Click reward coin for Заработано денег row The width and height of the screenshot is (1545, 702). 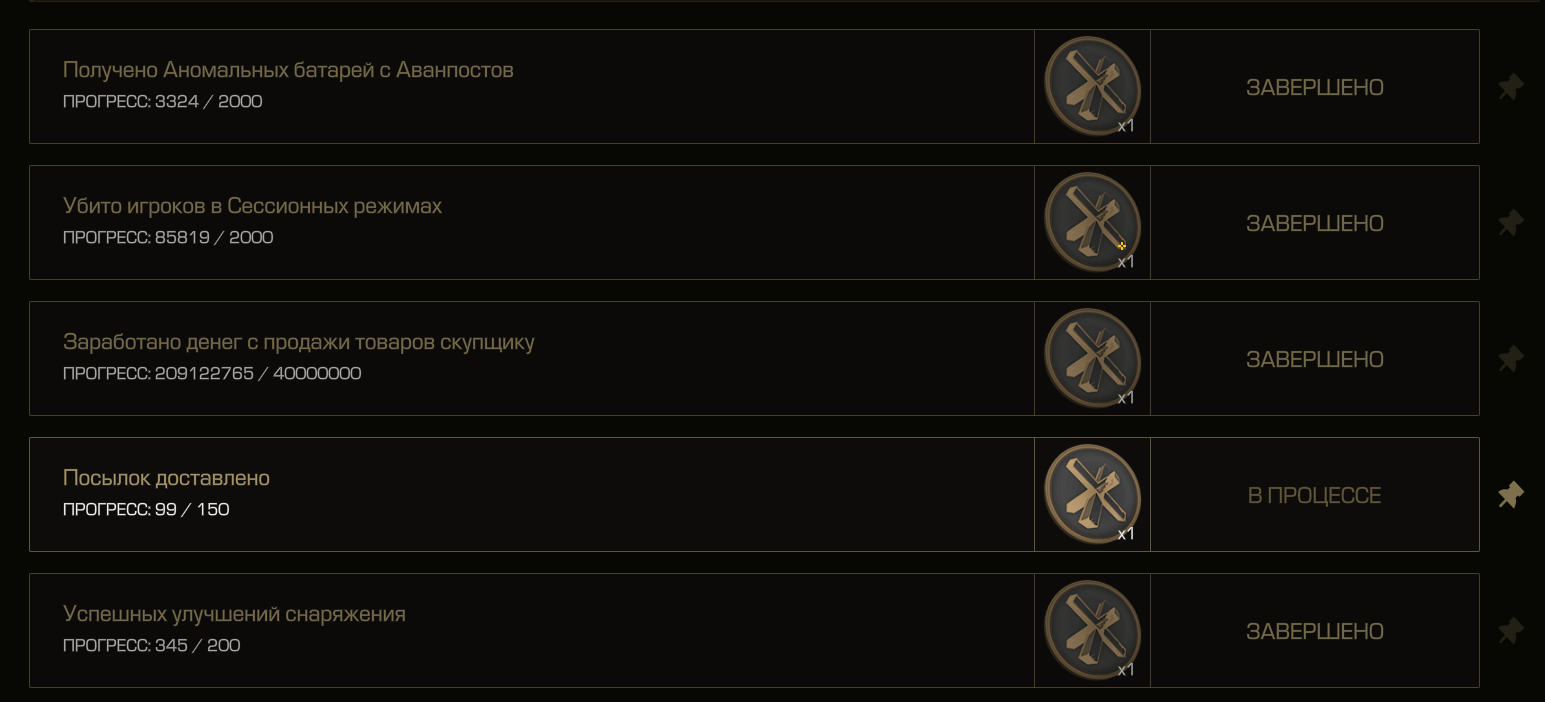click(1092, 358)
